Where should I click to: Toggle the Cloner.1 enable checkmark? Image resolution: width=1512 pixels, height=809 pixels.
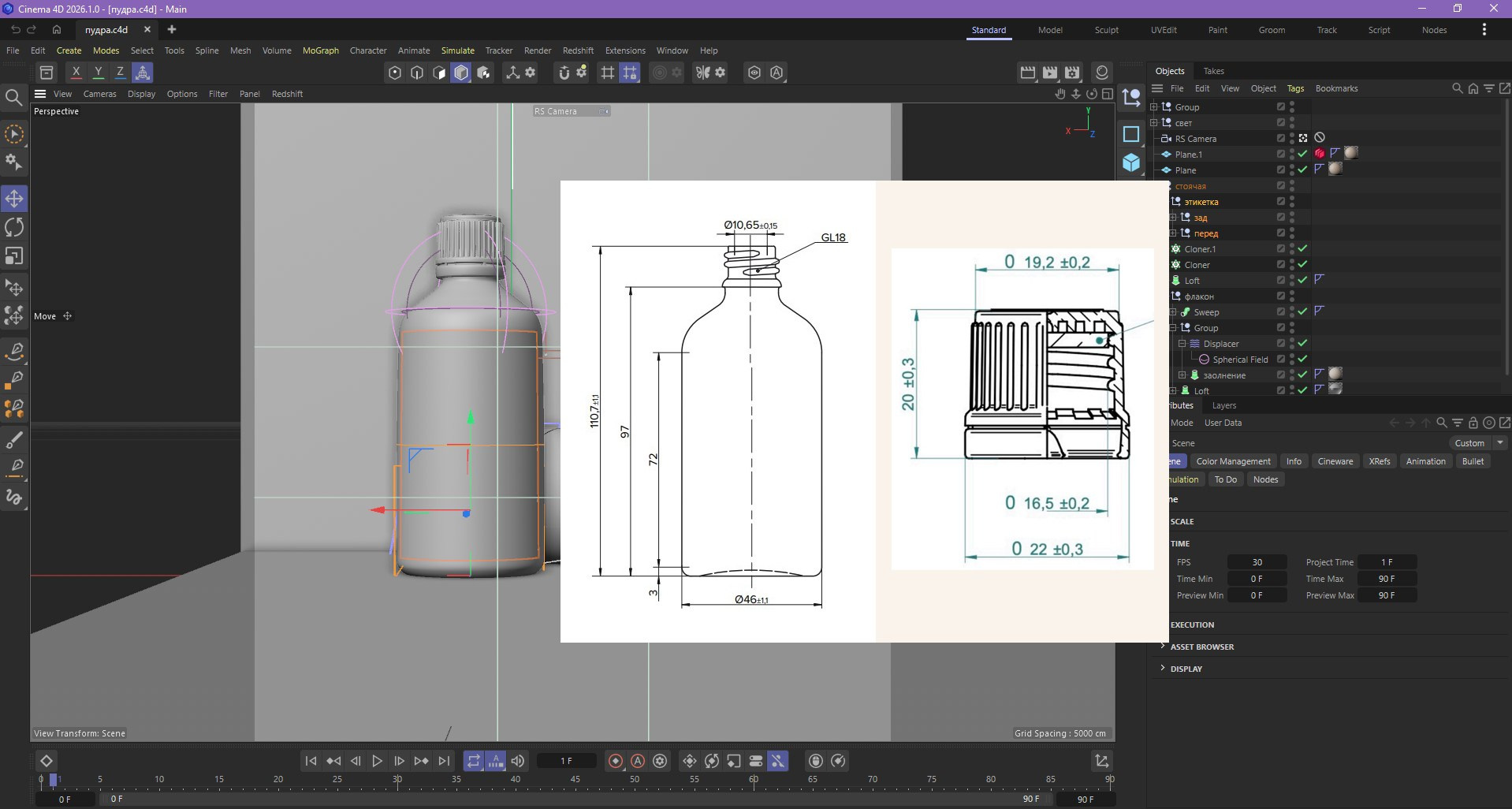1302,249
